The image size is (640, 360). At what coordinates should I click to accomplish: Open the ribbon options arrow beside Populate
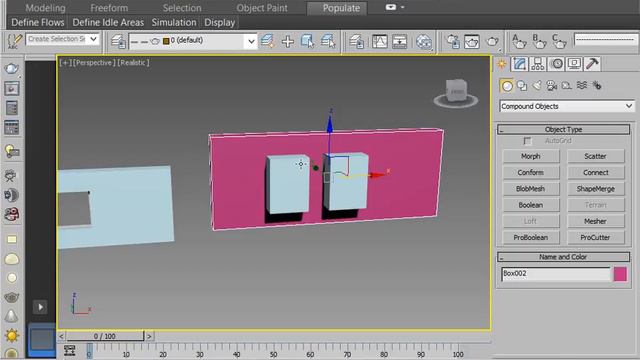[x=402, y=7]
